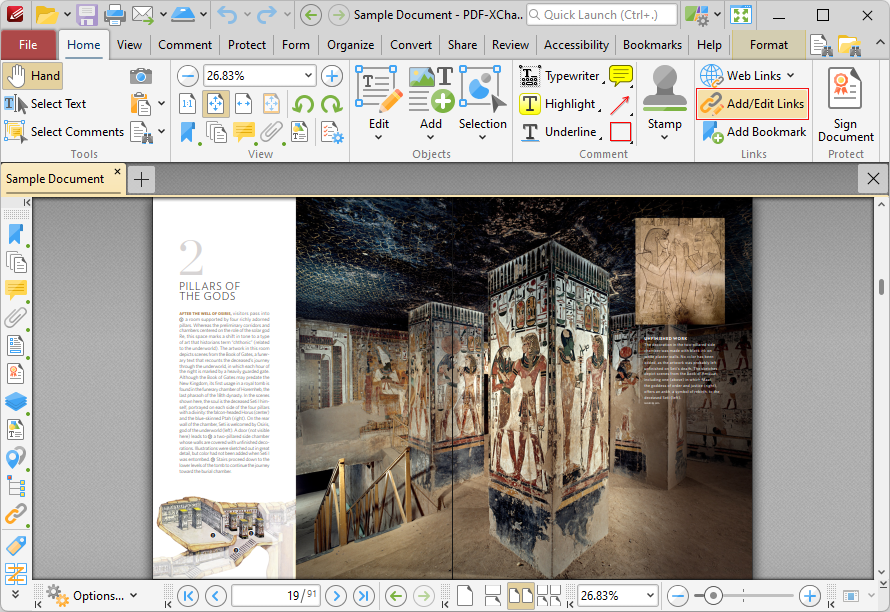The width and height of the screenshot is (890, 612).
Task: Add a yellow sticky note comment
Action: click(x=620, y=76)
